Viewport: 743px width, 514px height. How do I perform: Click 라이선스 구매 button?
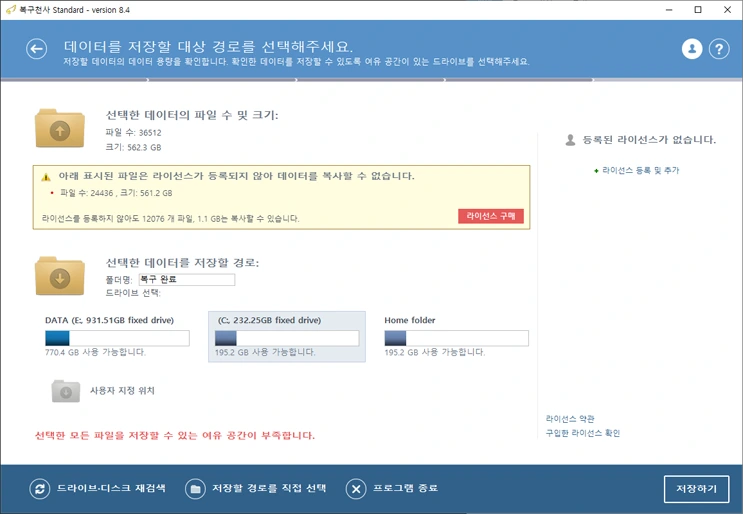pos(491,216)
